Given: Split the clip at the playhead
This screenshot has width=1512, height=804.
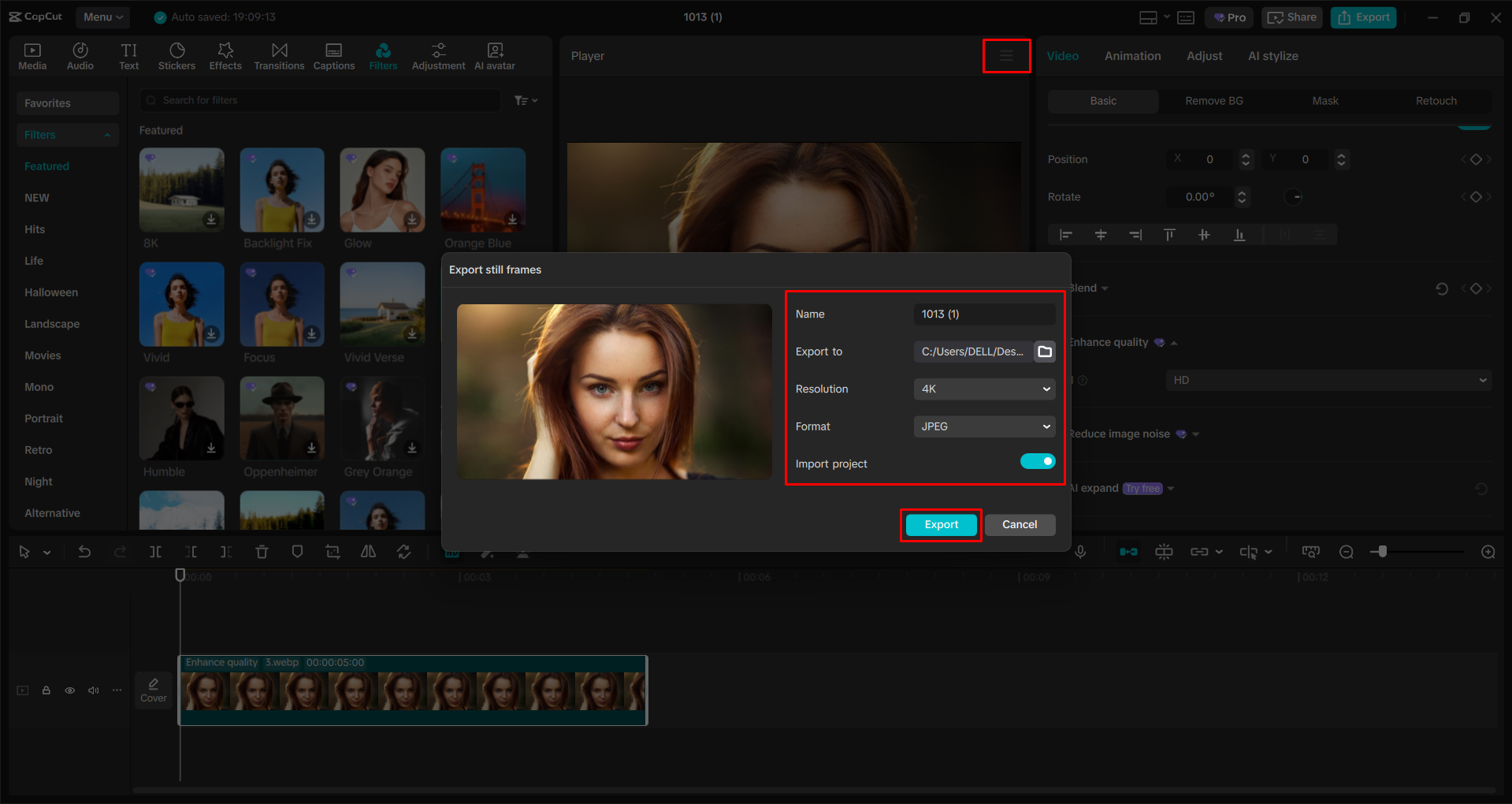Looking at the screenshot, I should click(x=155, y=552).
